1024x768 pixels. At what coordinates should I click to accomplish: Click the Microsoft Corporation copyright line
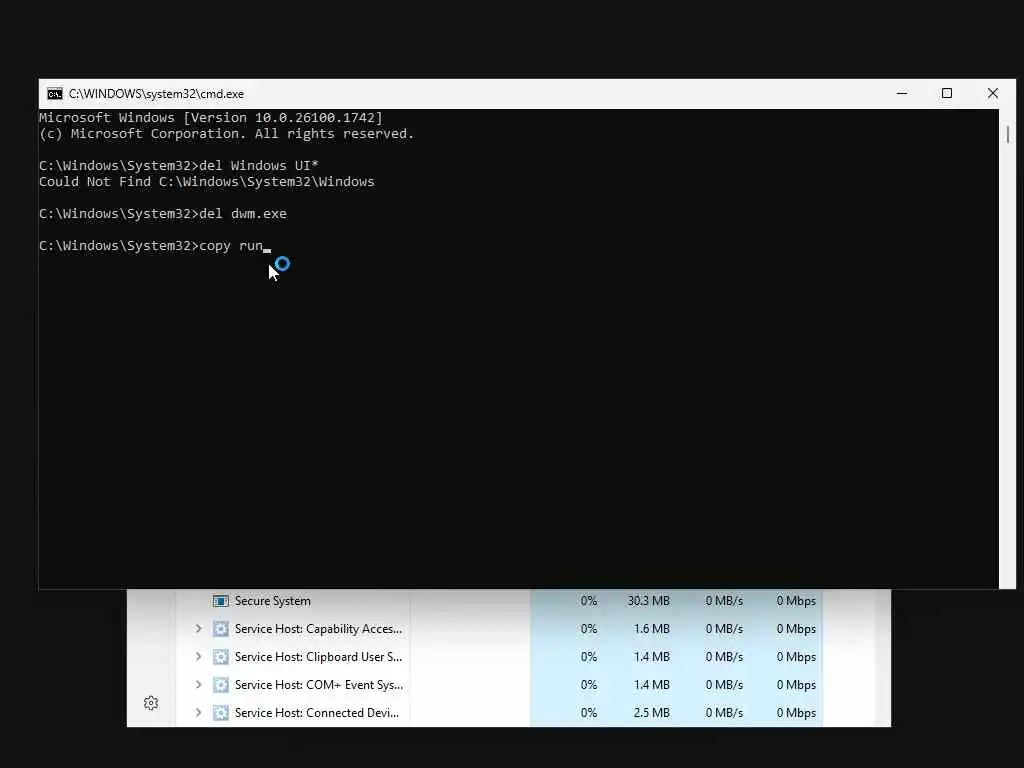click(227, 134)
